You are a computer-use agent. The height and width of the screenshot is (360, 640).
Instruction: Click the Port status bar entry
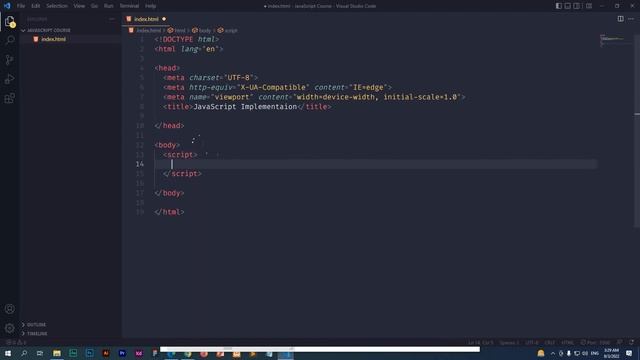coord(595,342)
